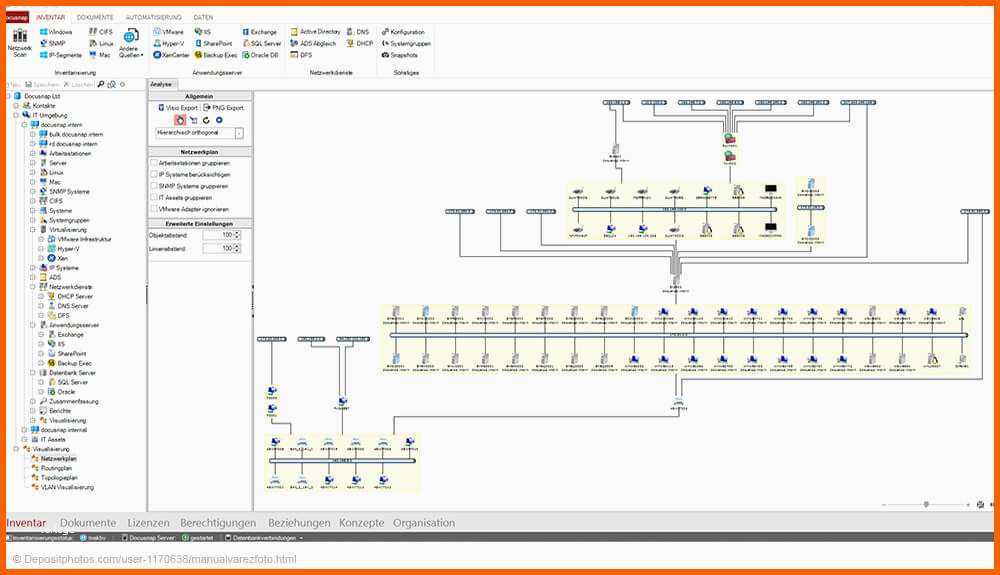This screenshot has height=575, width=1000.
Task: Click the PNG Export button
Action: pos(224,108)
